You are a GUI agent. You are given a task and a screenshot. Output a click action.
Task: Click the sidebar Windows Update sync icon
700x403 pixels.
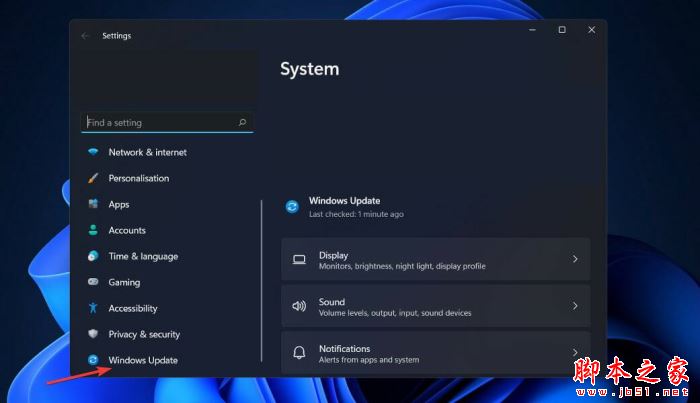[93, 360]
